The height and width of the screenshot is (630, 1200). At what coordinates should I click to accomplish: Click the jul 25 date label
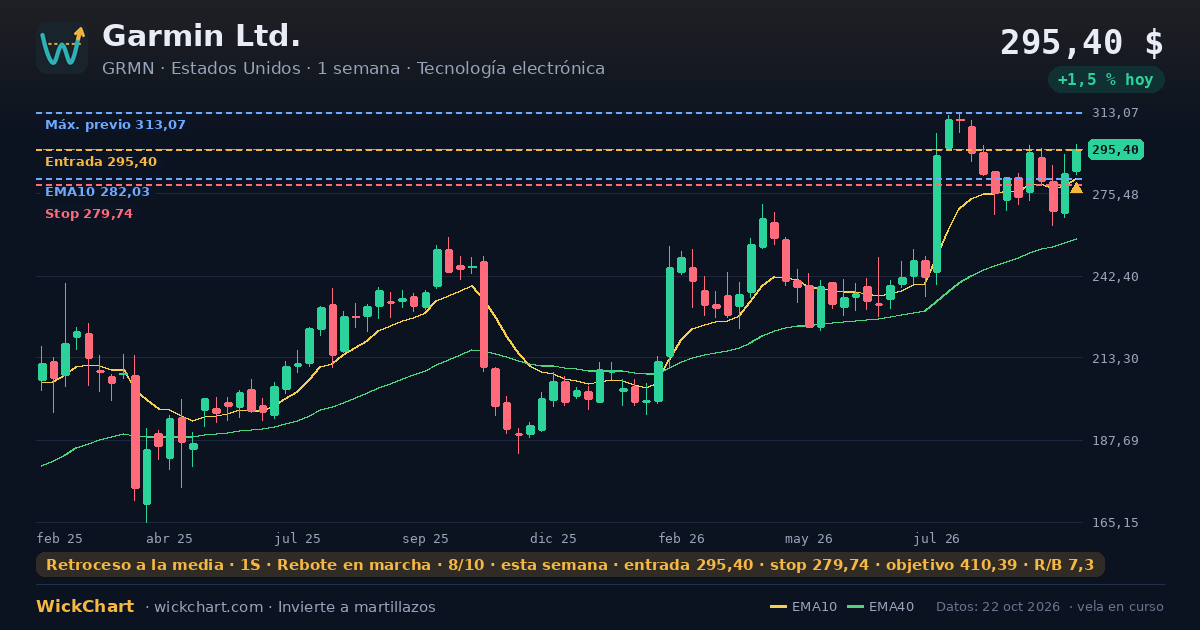pos(298,539)
